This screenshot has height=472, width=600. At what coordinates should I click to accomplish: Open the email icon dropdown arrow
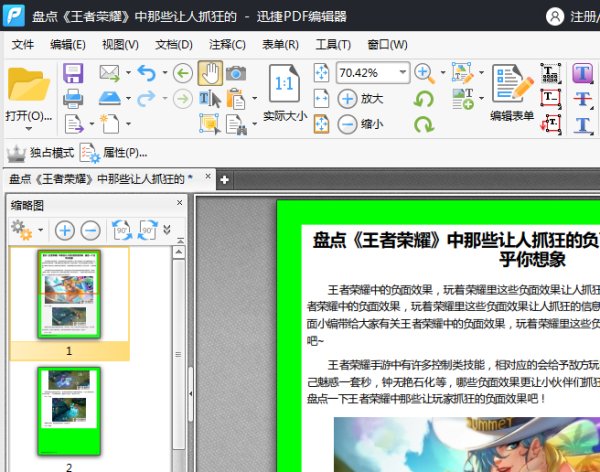coord(128,72)
